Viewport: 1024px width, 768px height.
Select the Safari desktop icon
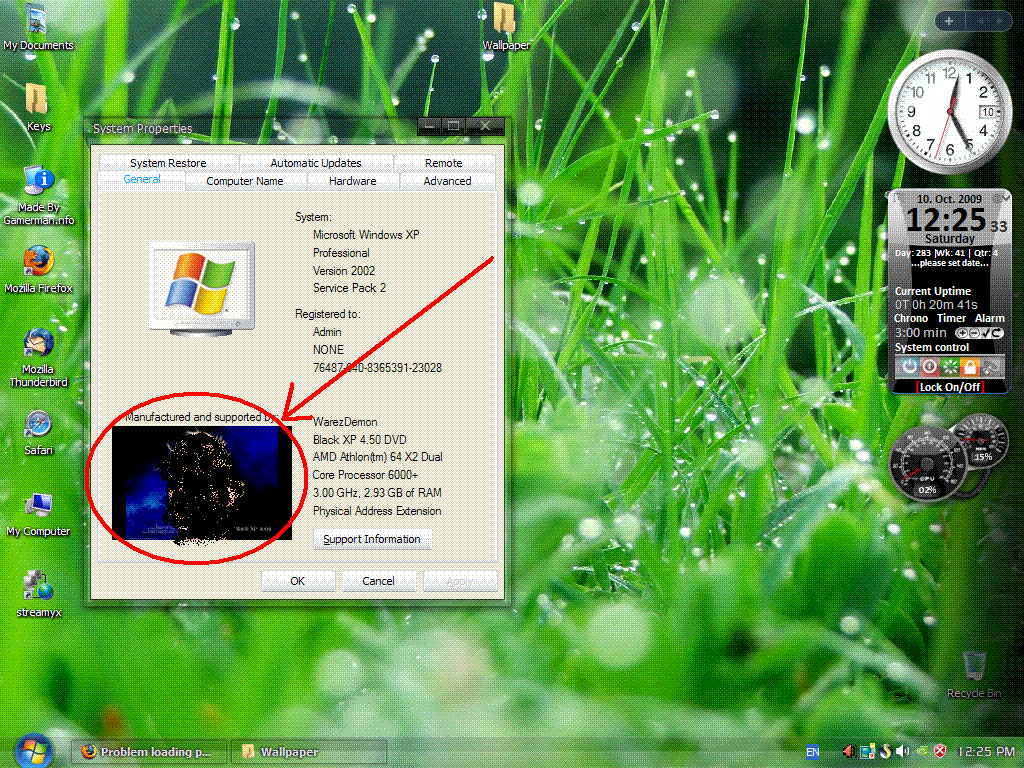38,431
